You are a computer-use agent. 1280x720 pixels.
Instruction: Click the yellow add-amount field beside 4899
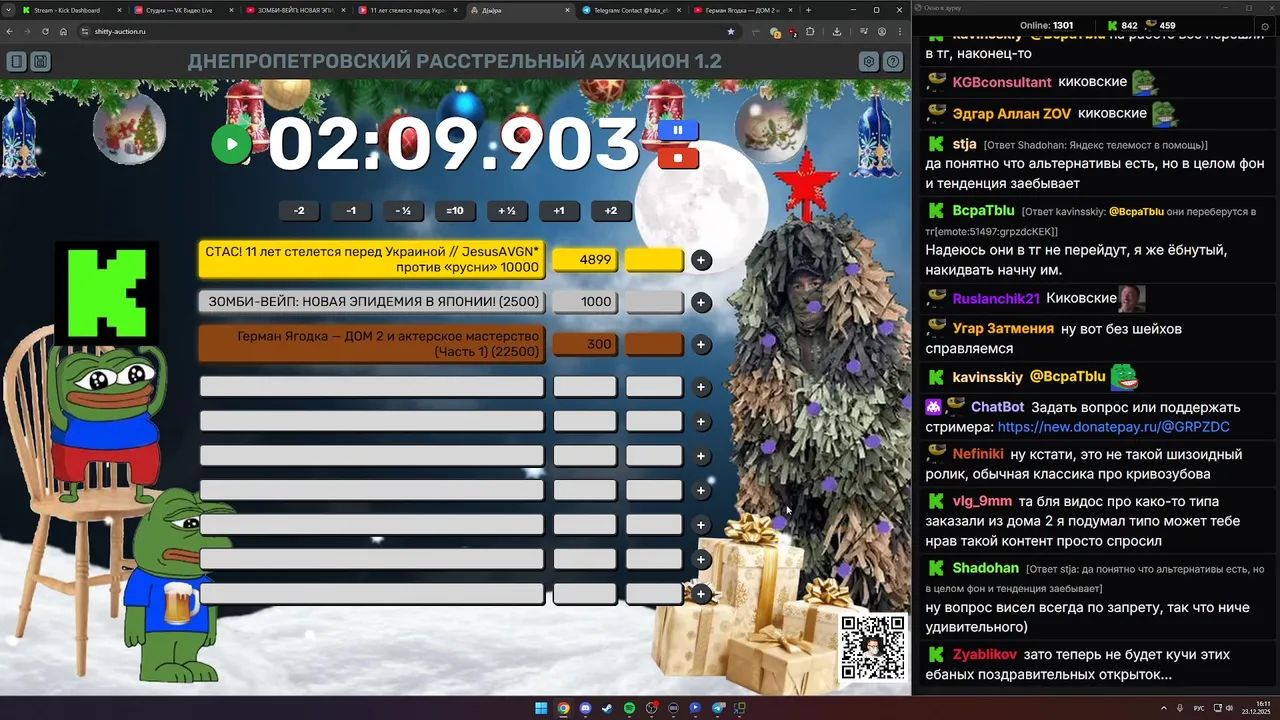pyautogui.click(x=654, y=260)
